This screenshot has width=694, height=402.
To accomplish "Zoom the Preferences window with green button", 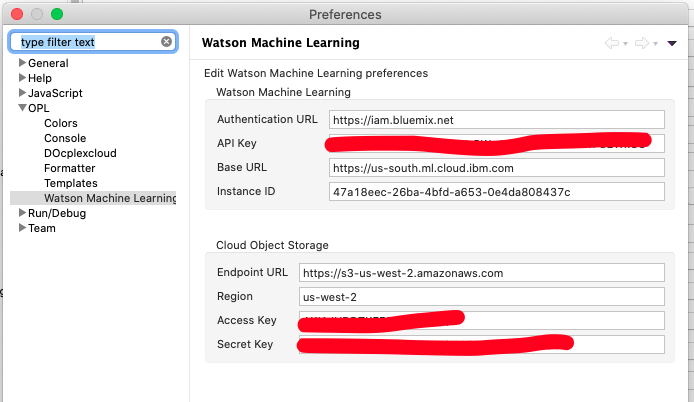I will pos(57,14).
